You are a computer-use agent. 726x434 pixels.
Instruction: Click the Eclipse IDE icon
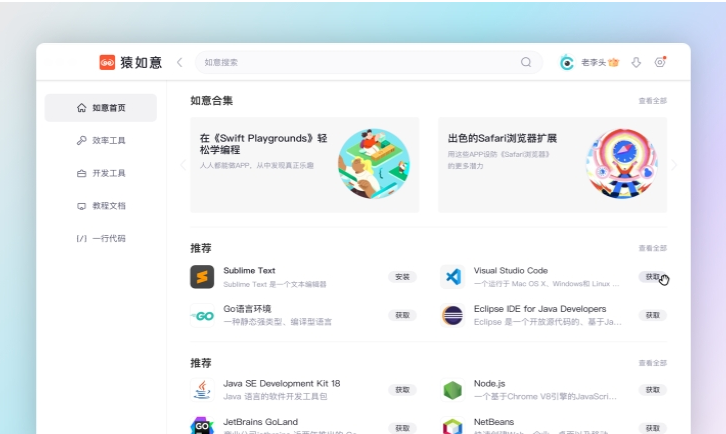(x=452, y=315)
